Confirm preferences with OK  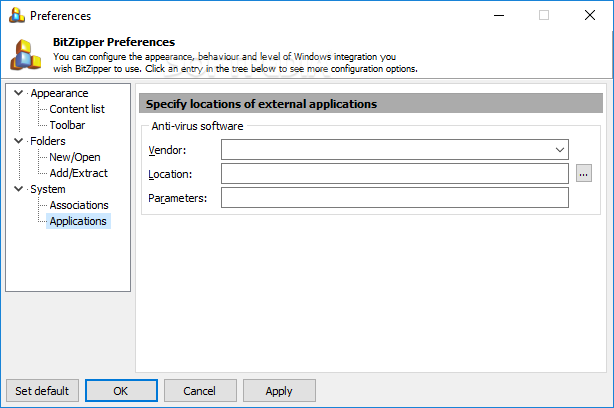[121, 391]
